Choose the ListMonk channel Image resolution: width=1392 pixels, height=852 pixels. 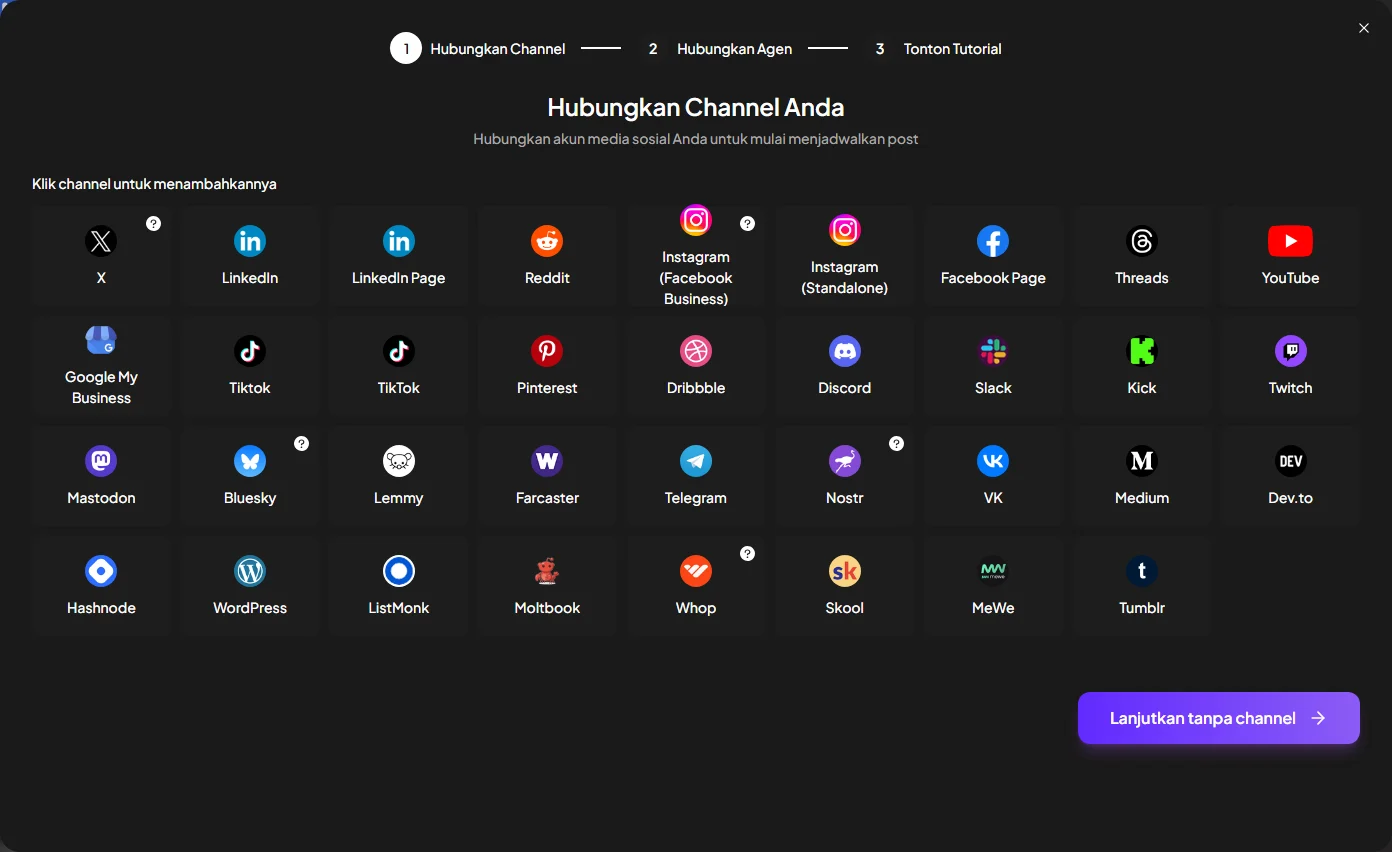(398, 586)
